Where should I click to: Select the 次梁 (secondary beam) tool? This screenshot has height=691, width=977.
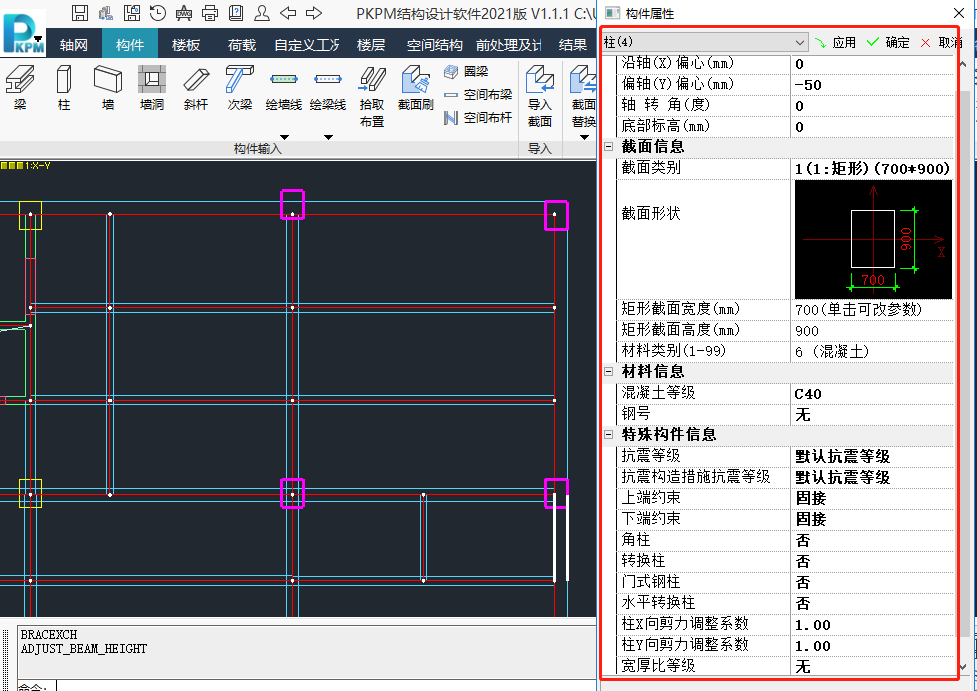coord(239,88)
